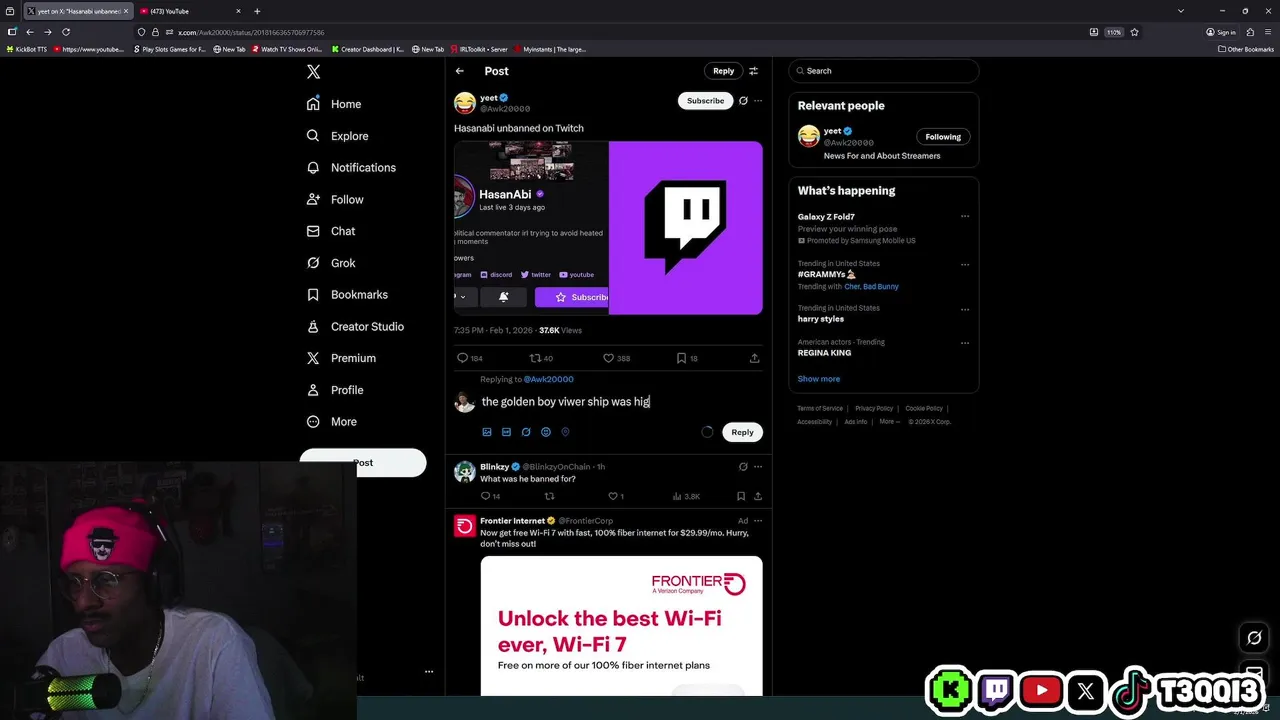Switch to the YouTube browser tab
The image size is (1280, 720).
[x=190, y=11]
